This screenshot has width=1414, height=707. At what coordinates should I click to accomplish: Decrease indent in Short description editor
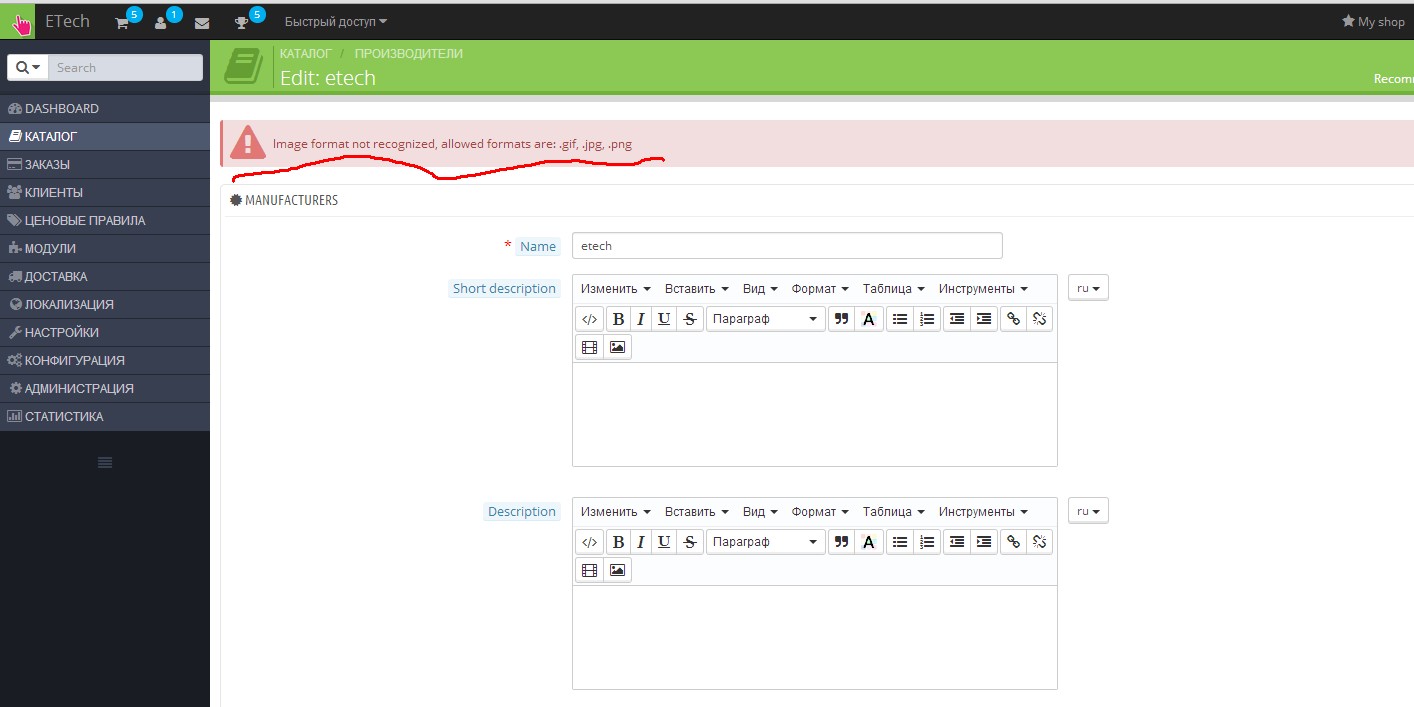point(957,319)
